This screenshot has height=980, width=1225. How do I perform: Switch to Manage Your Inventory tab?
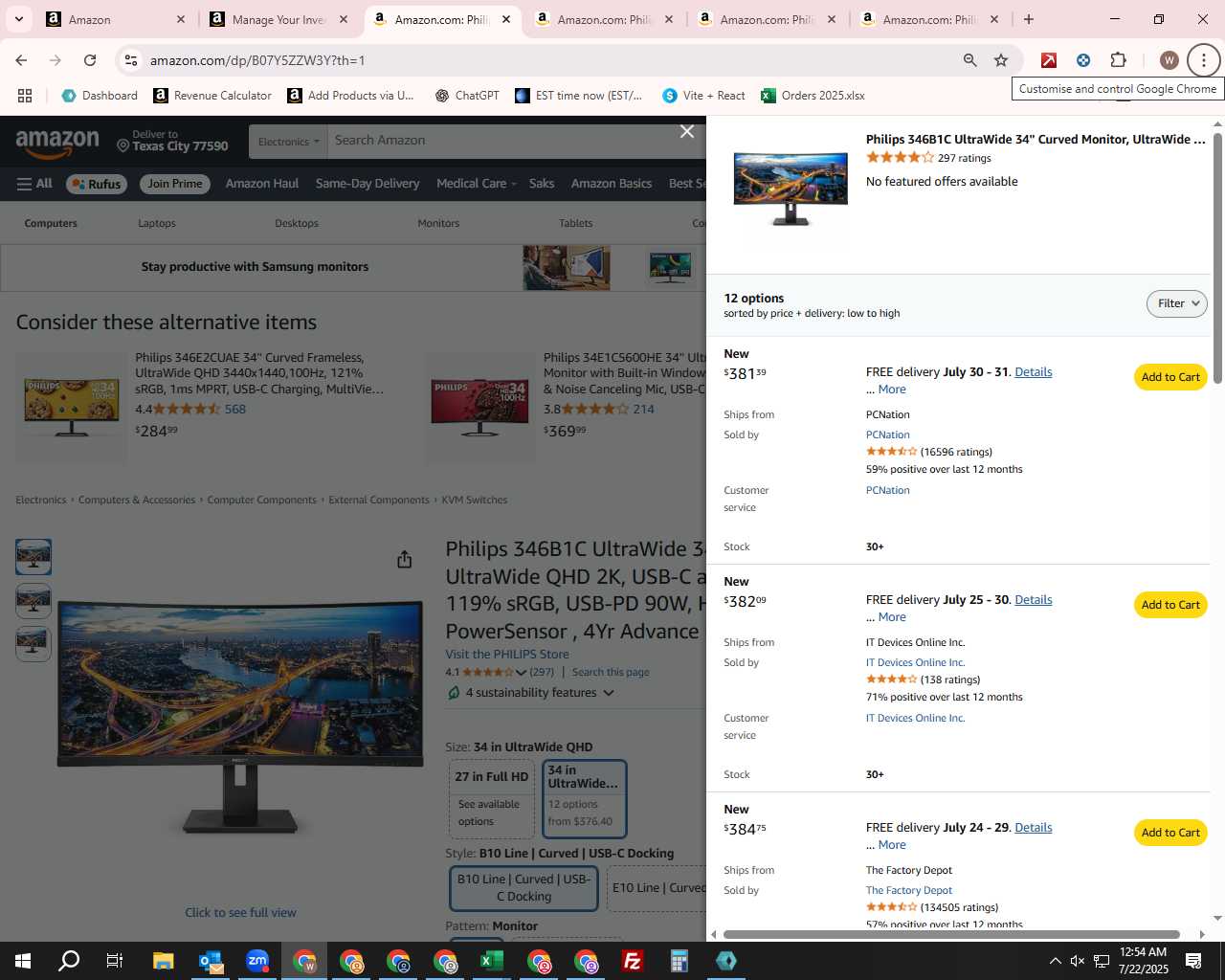(280, 19)
